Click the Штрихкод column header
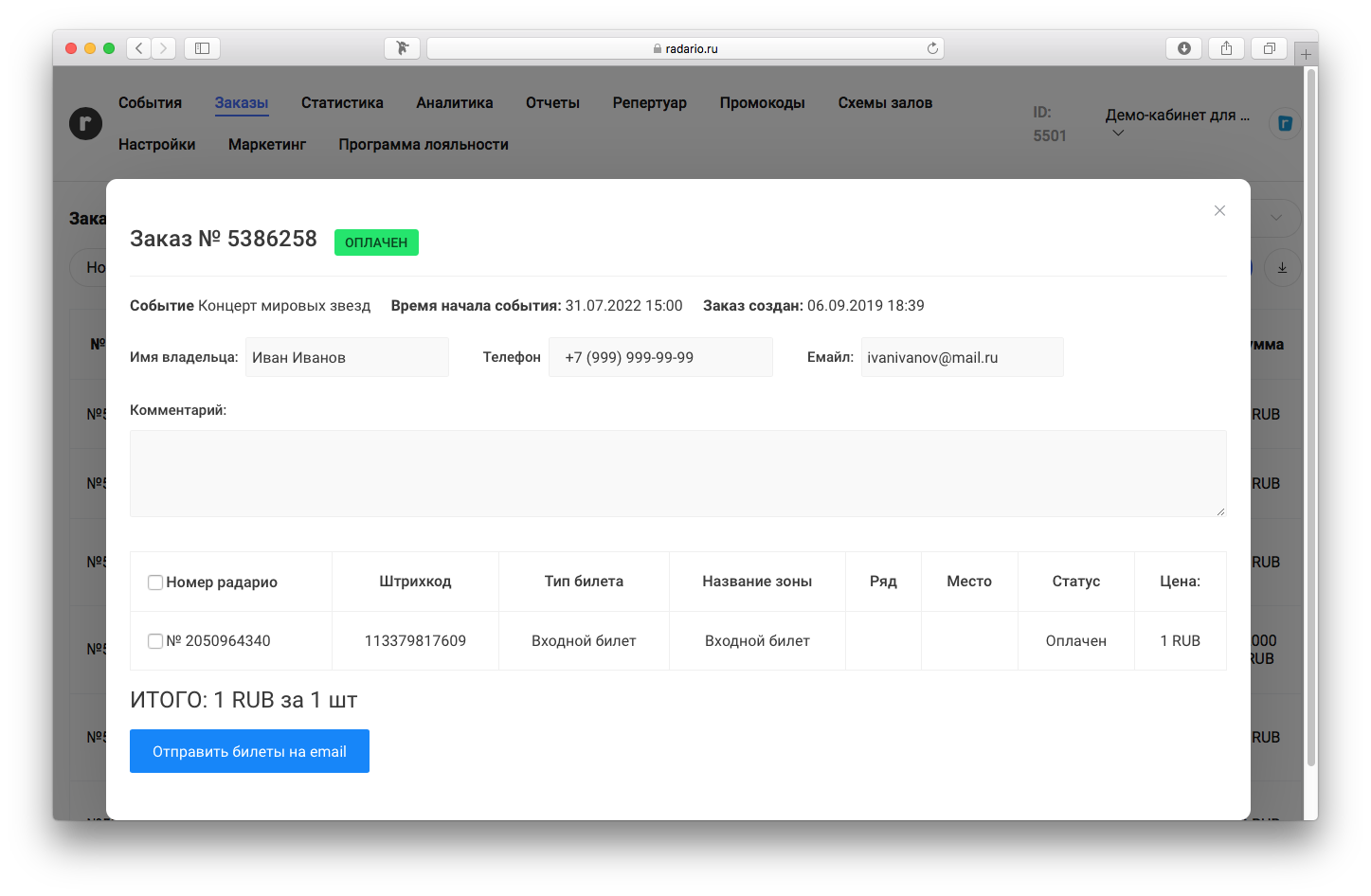Viewport: 1371px width, 896px height. coord(415,582)
